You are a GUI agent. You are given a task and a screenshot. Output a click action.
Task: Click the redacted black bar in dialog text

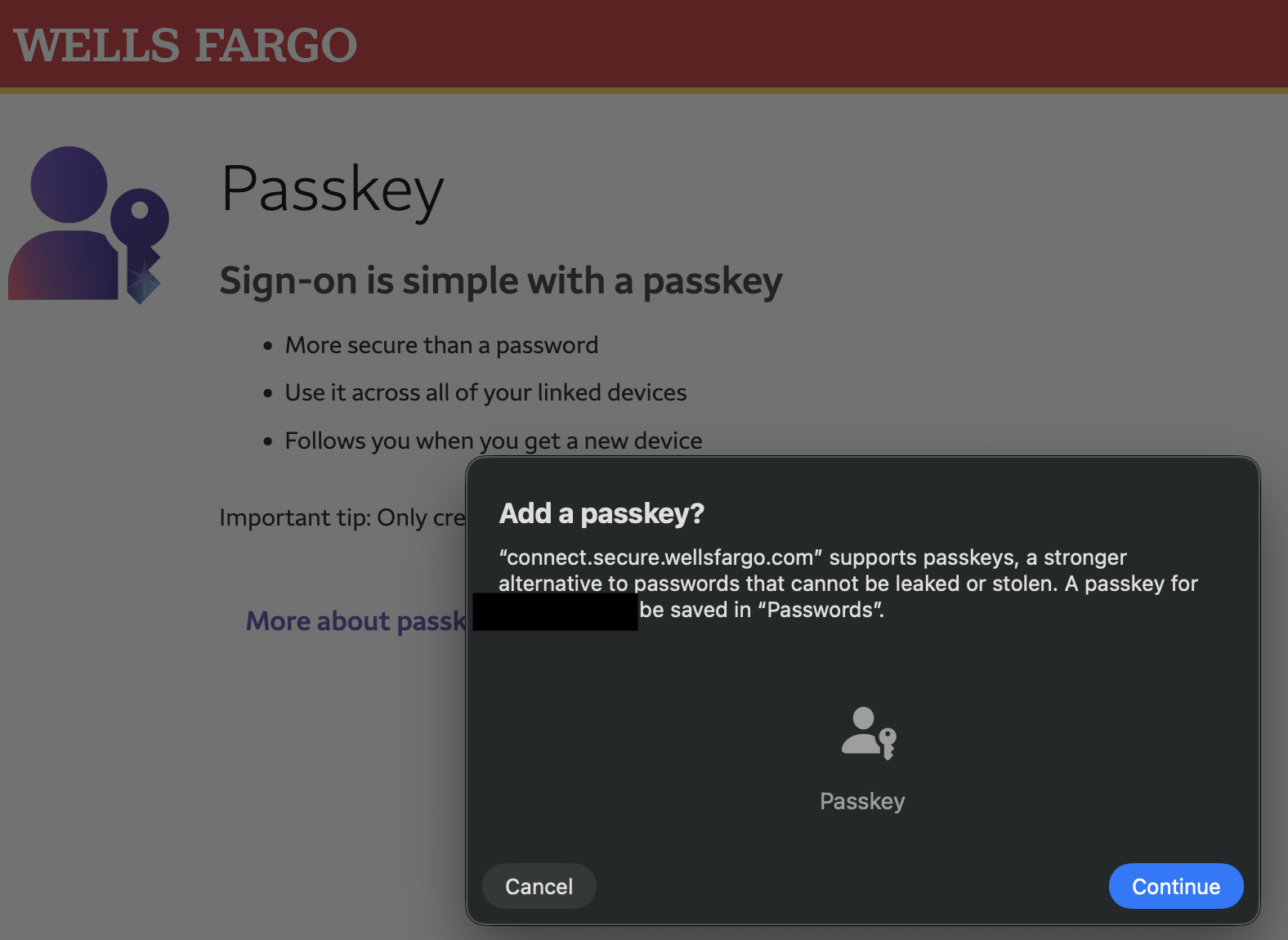[554, 611]
